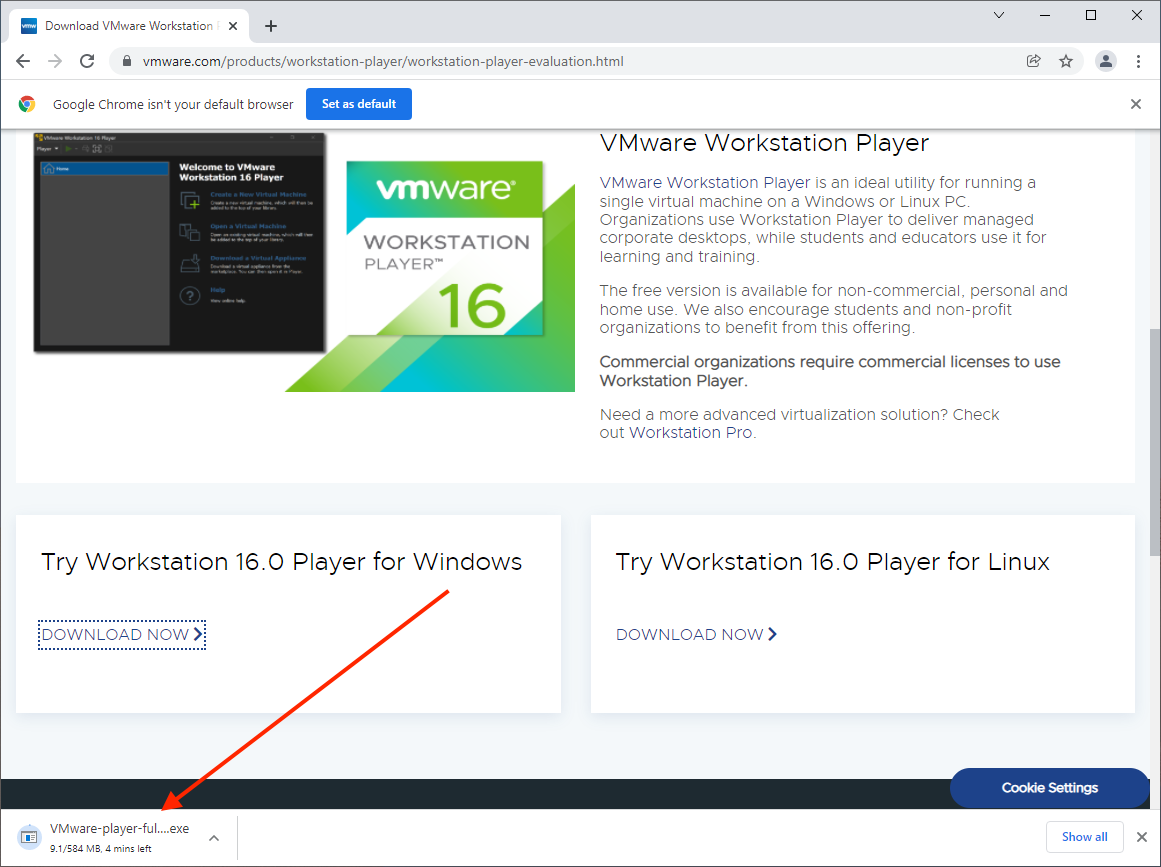Close the downloads bar
Viewport: 1161px width, 867px height.
tap(1141, 837)
